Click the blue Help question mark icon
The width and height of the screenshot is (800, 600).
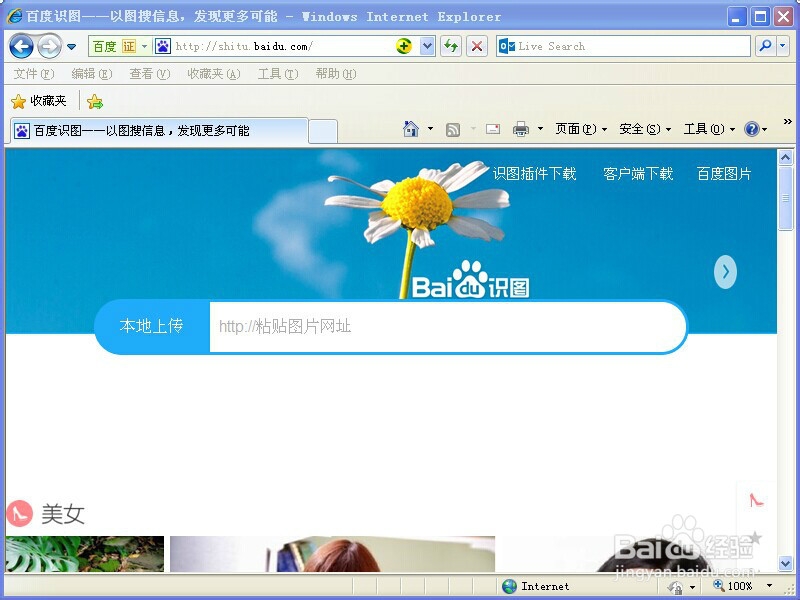752,129
